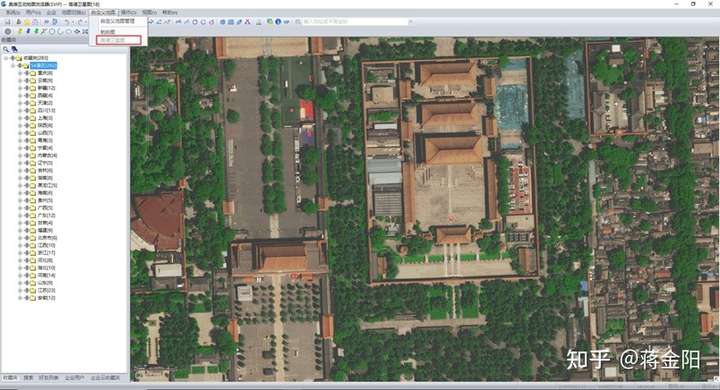Toggle the marker icon beside 广东 folder
Screen dimensions: 720x390
coord(27,215)
